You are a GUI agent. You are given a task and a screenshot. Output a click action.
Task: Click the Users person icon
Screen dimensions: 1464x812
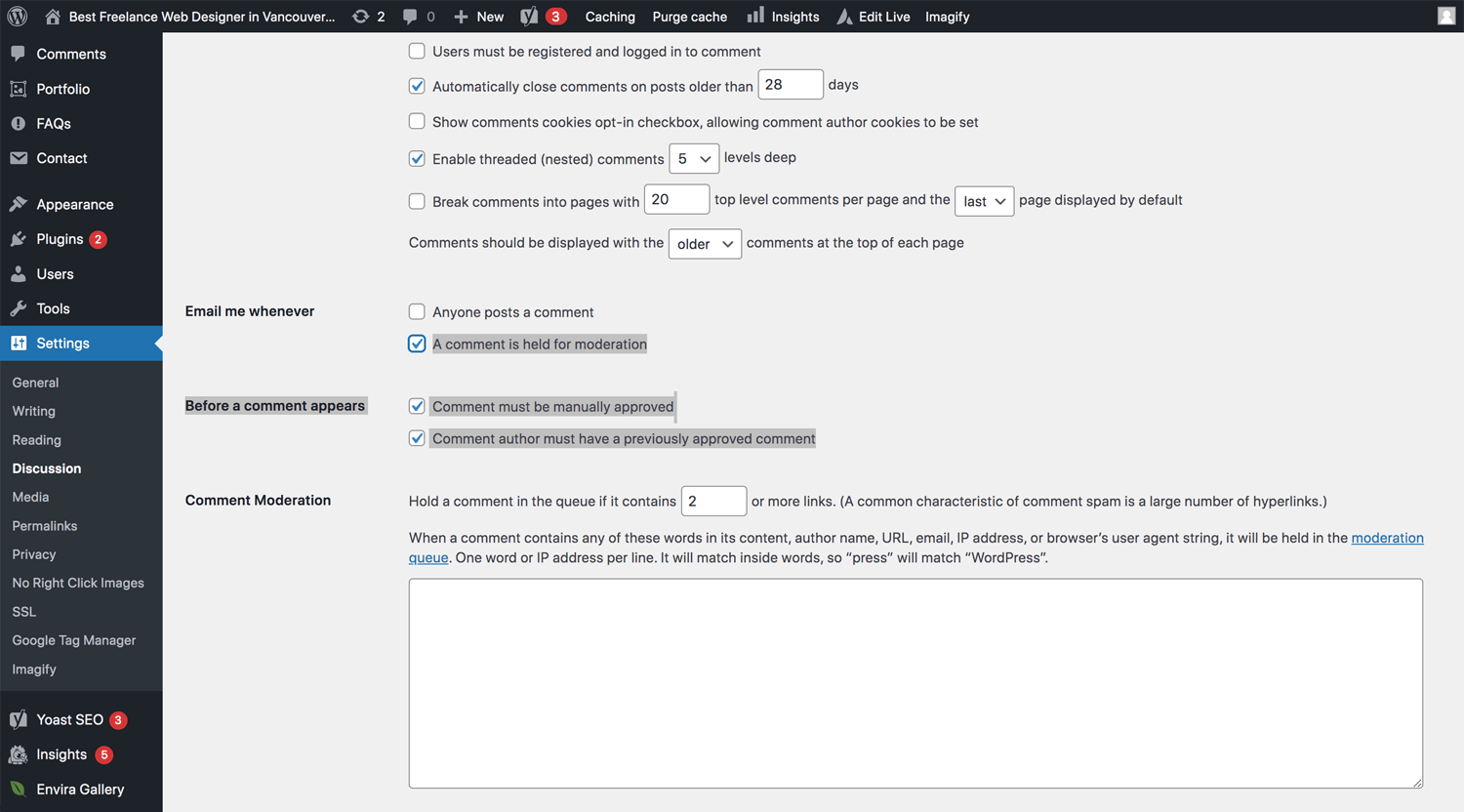18,274
